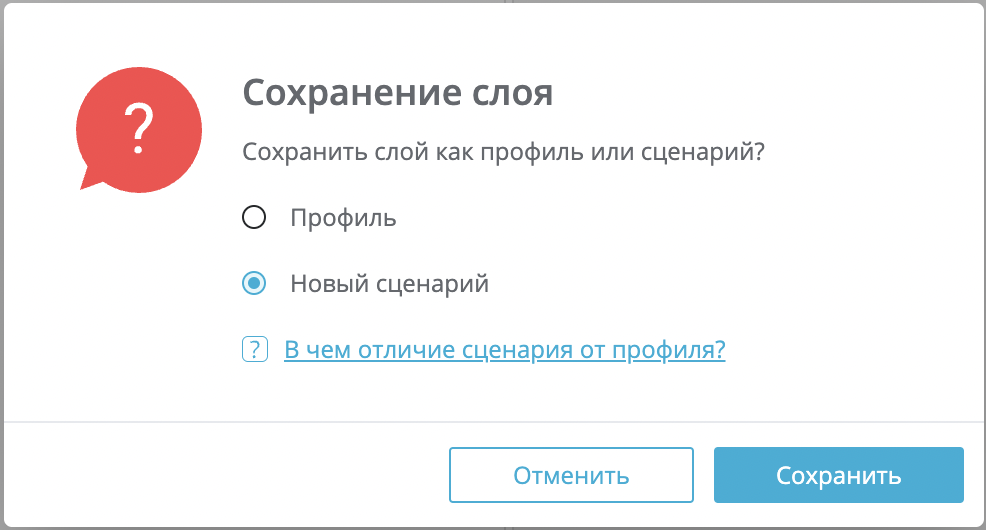Select the Новый сценарий radio button

254,283
